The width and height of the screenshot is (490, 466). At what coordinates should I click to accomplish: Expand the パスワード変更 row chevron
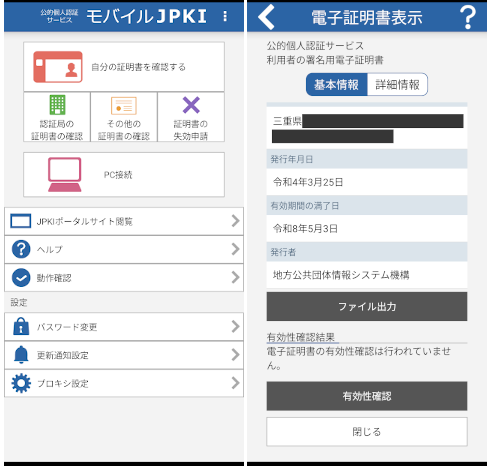(235, 326)
